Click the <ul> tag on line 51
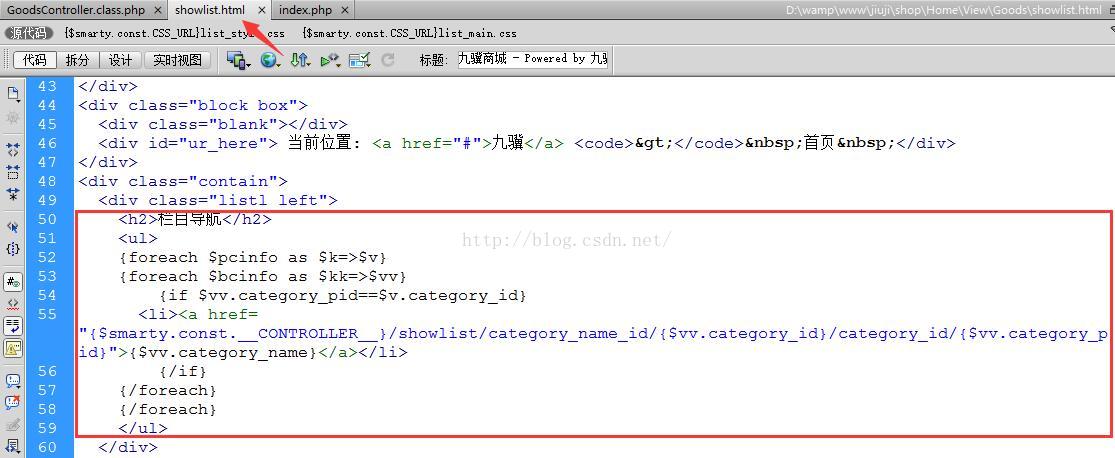The height and width of the screenshot is (458, 1115). click(138, 238)
